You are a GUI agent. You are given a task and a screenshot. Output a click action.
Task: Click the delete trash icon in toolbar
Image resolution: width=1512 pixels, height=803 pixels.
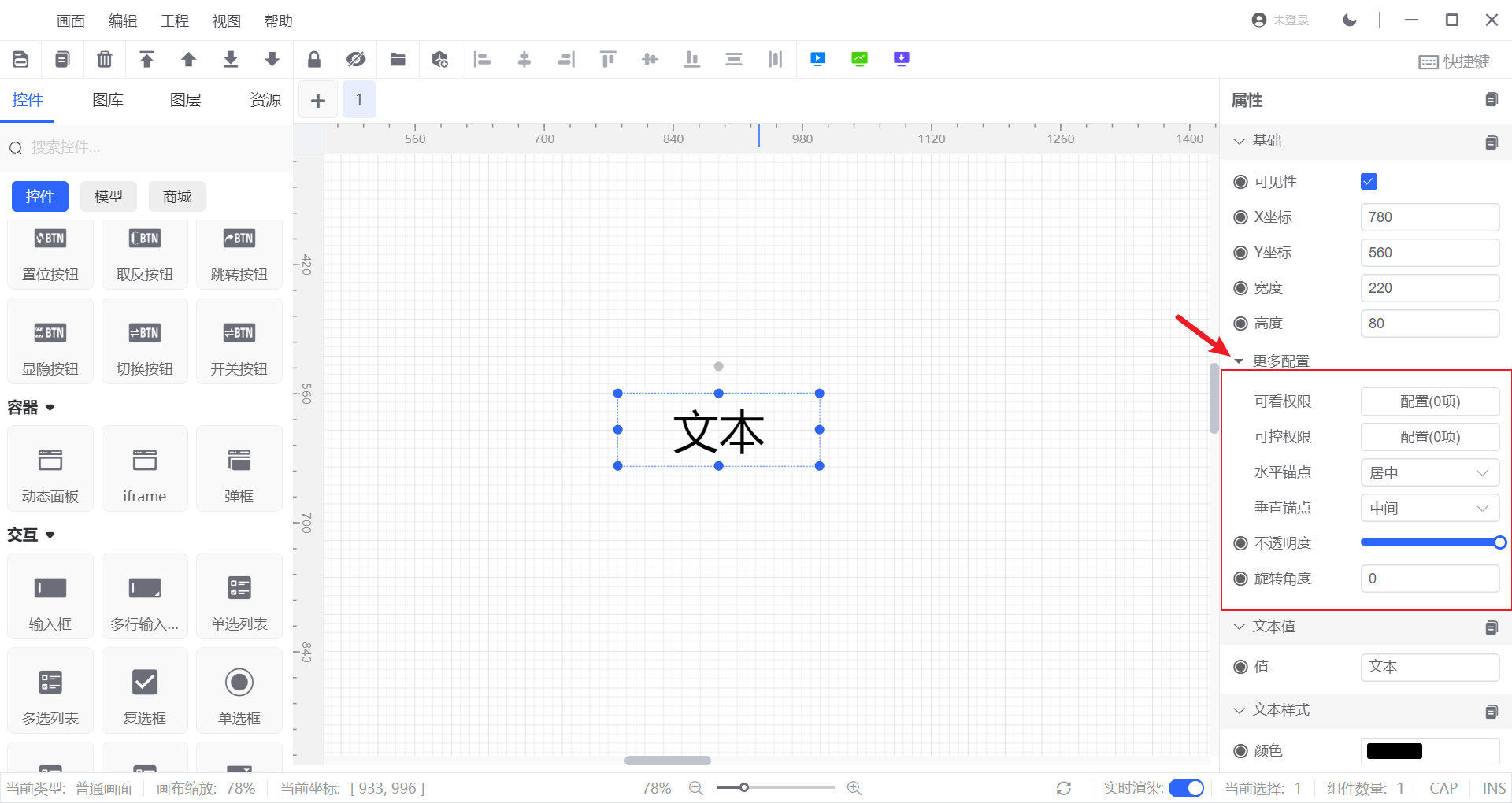[104, 59]
